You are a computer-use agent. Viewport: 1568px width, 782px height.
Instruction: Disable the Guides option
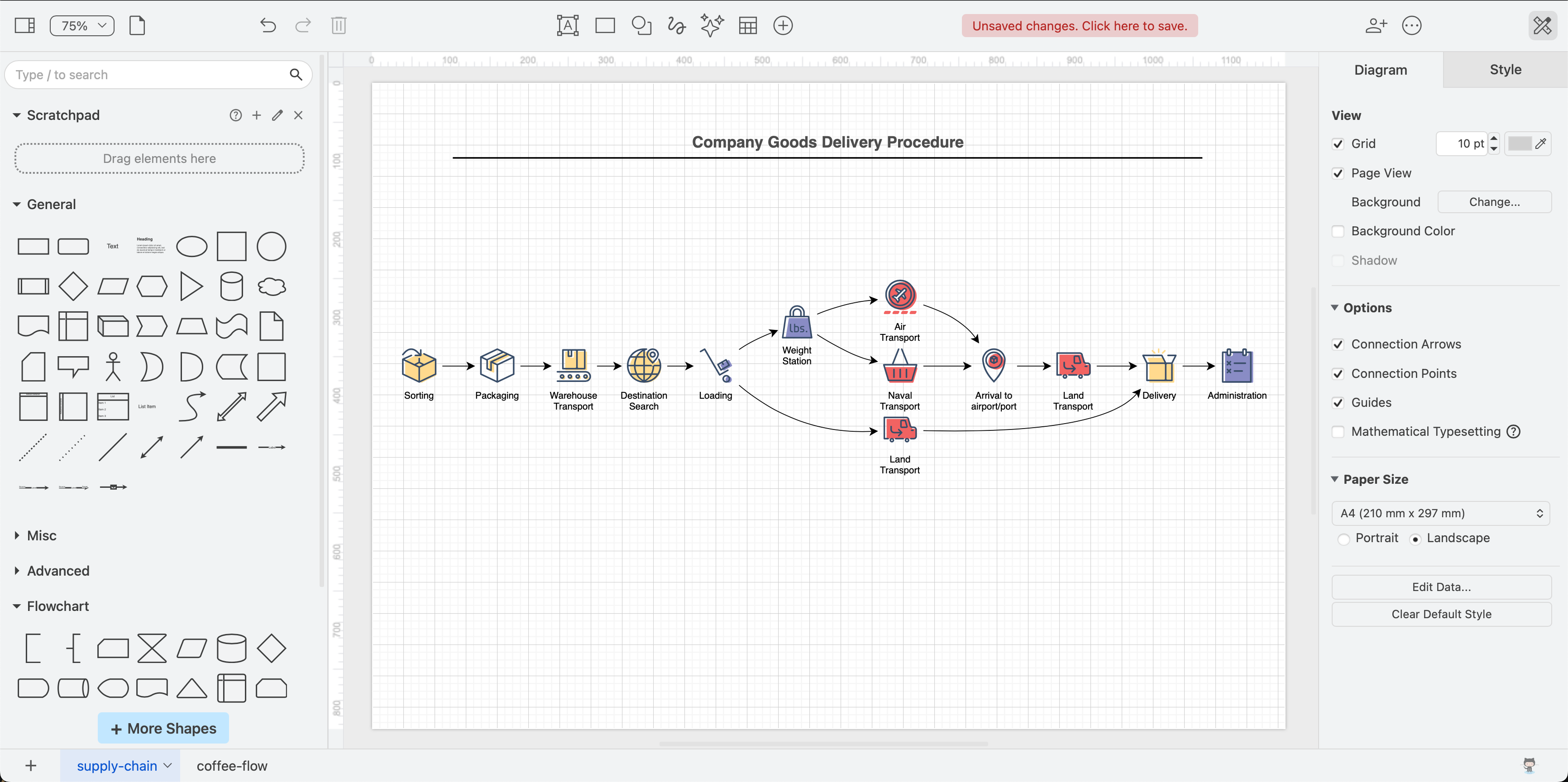pos(1338,403)
